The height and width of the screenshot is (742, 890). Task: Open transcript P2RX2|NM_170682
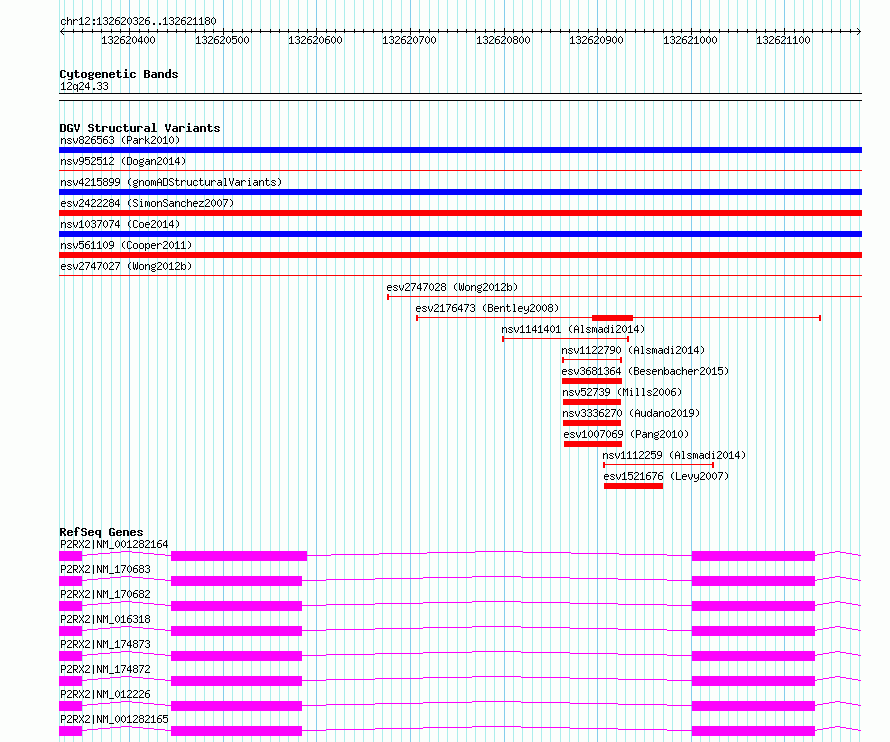point(105,594)
